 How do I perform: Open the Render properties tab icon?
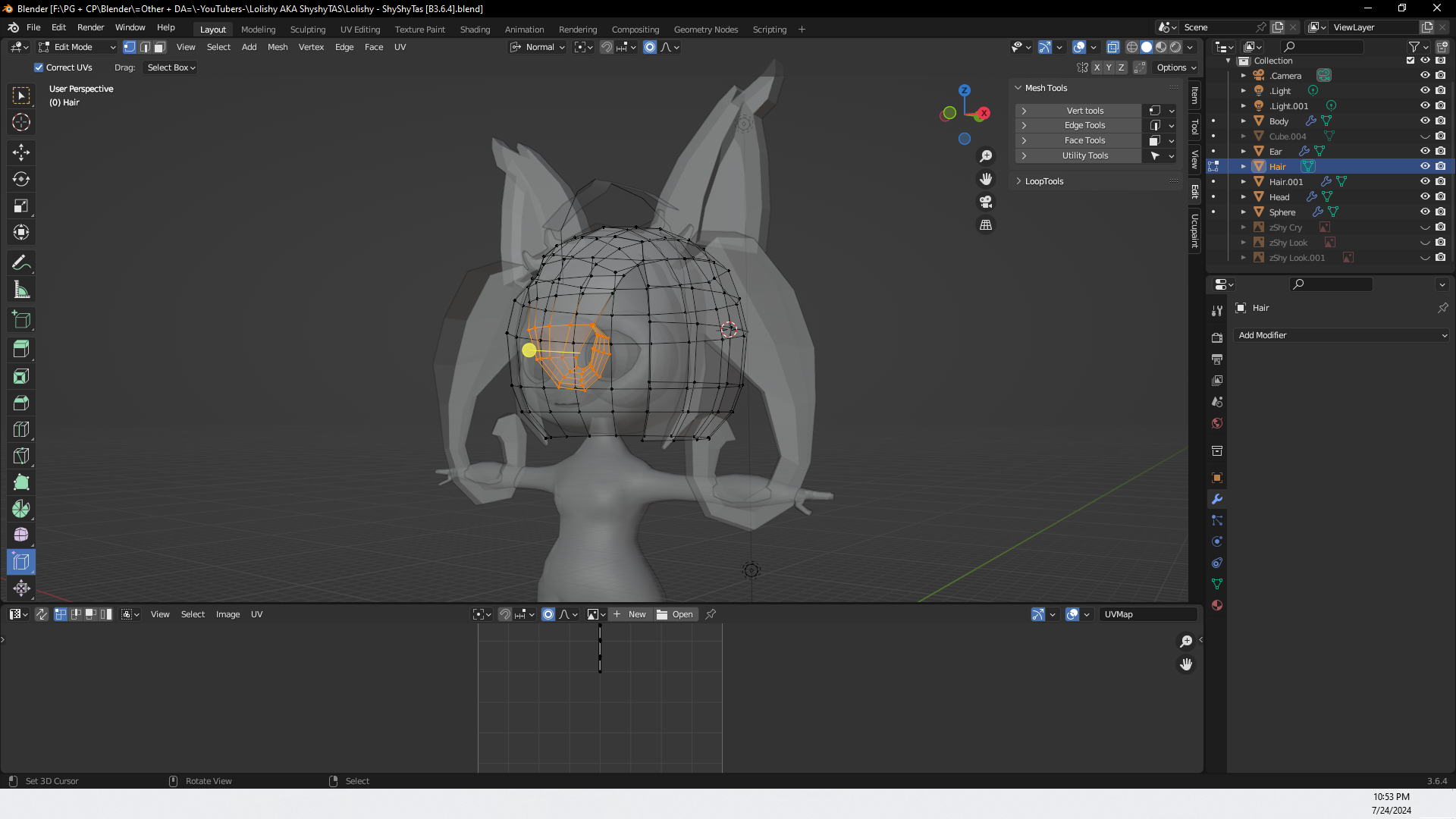click(1217, 337)
